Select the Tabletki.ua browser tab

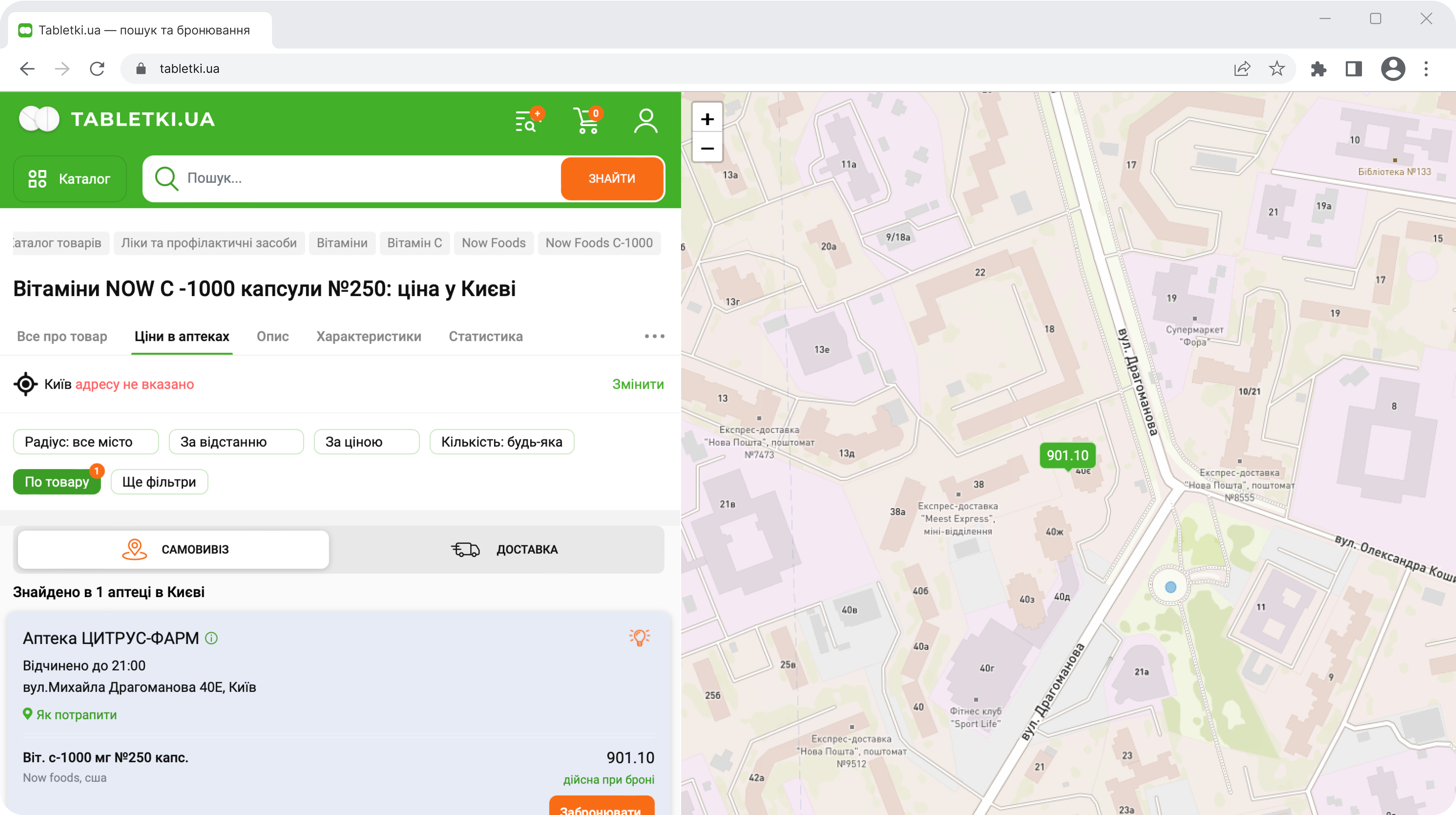pos(140,30)
